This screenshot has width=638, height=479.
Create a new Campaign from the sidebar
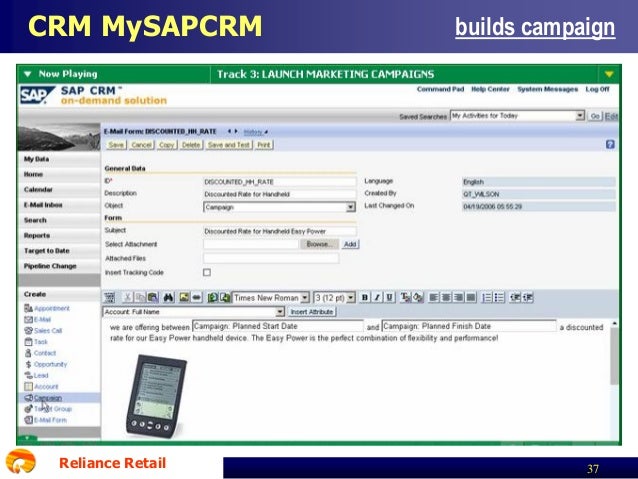[x=48, y=398]
